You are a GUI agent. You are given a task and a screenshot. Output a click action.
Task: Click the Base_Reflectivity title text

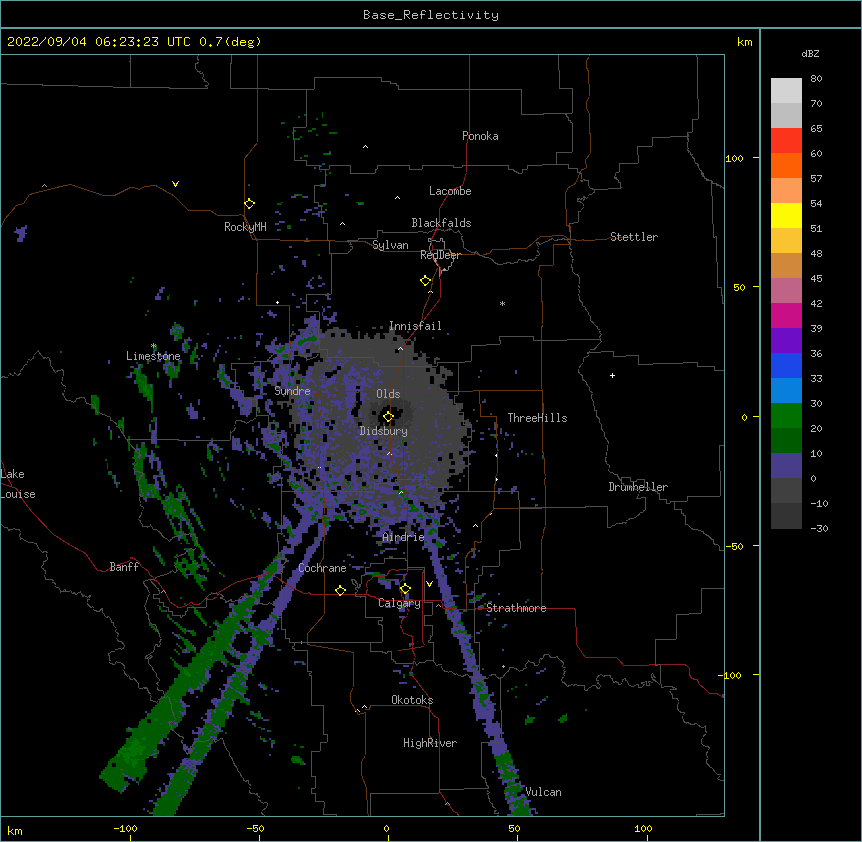(x=431, y=15)
